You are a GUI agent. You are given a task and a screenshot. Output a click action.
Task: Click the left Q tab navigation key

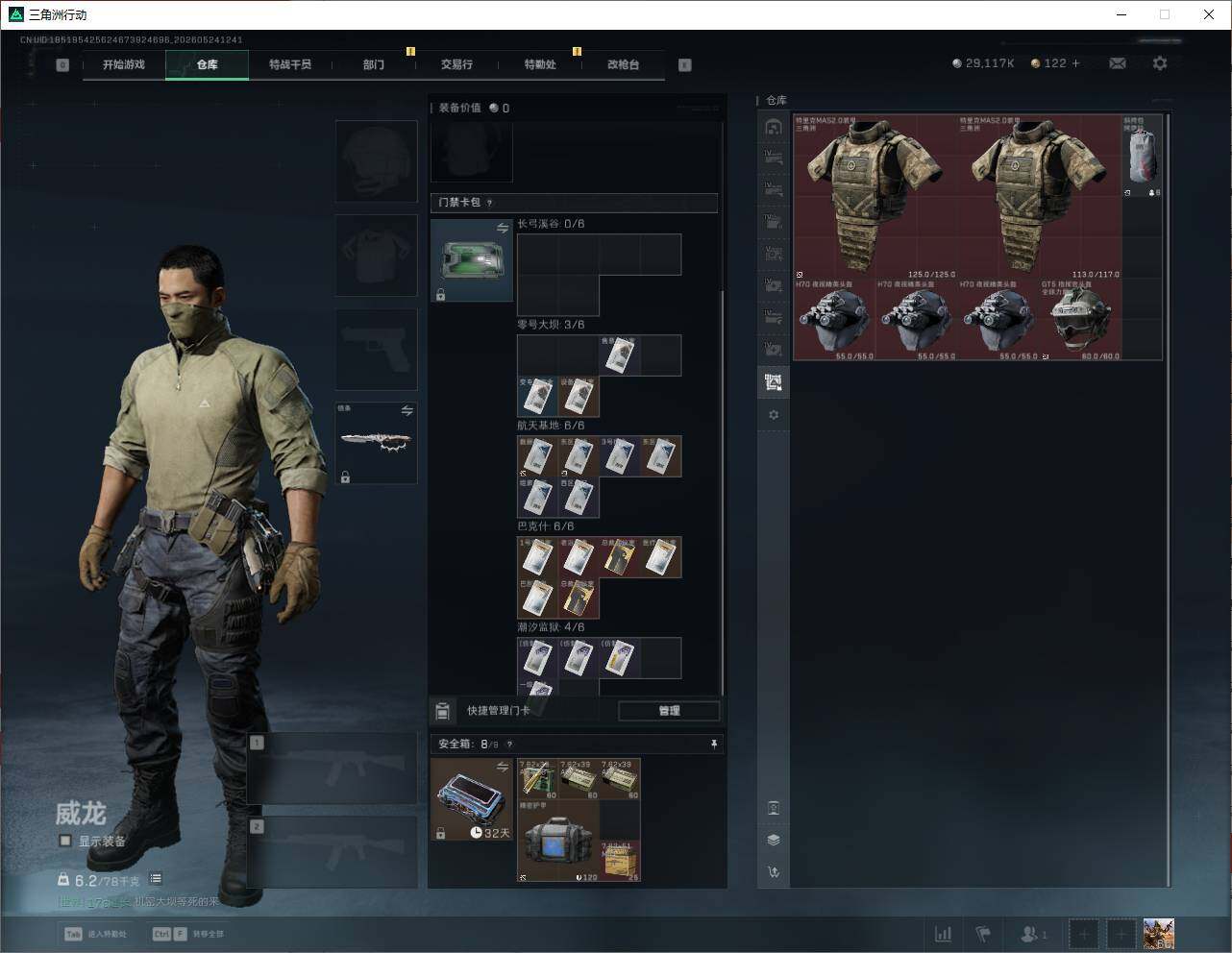pos(62,65)
